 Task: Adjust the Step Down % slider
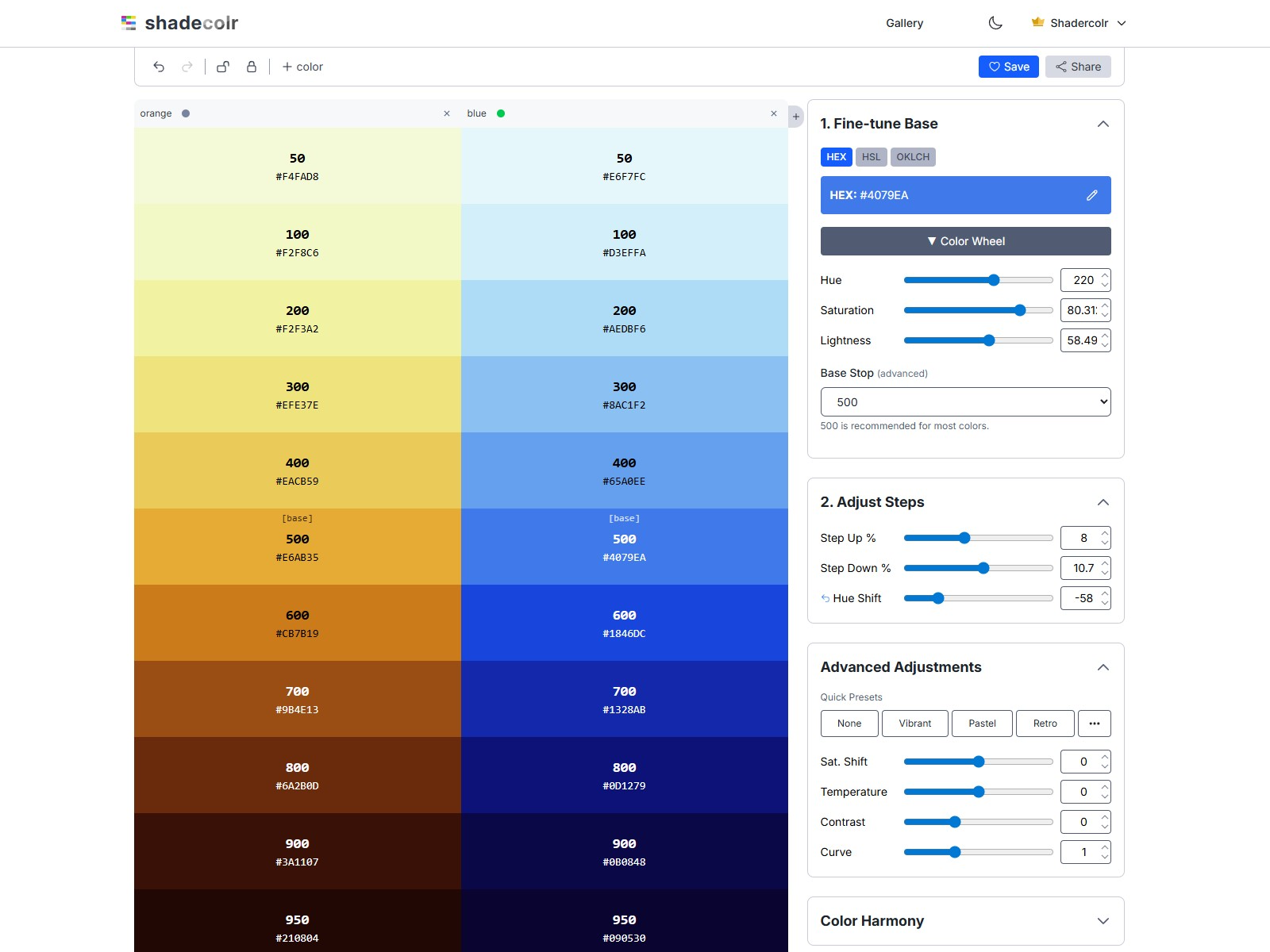[x=978, y=568]
